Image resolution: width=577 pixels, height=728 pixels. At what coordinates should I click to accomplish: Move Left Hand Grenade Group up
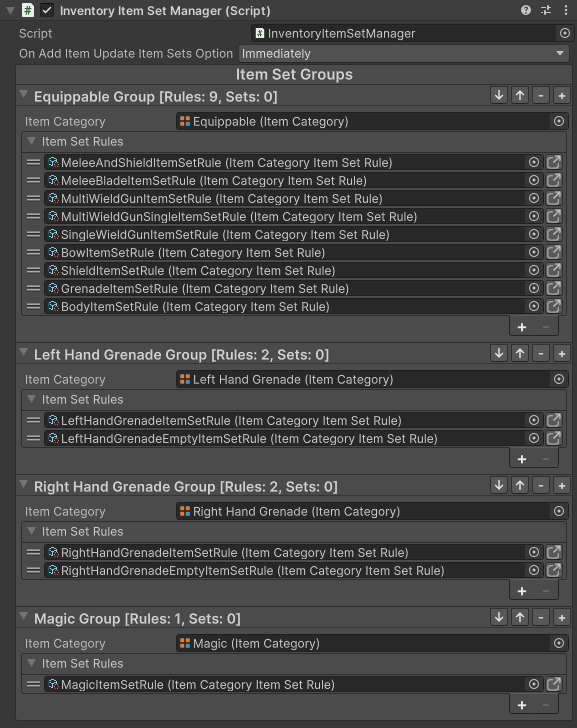[520, 354]
